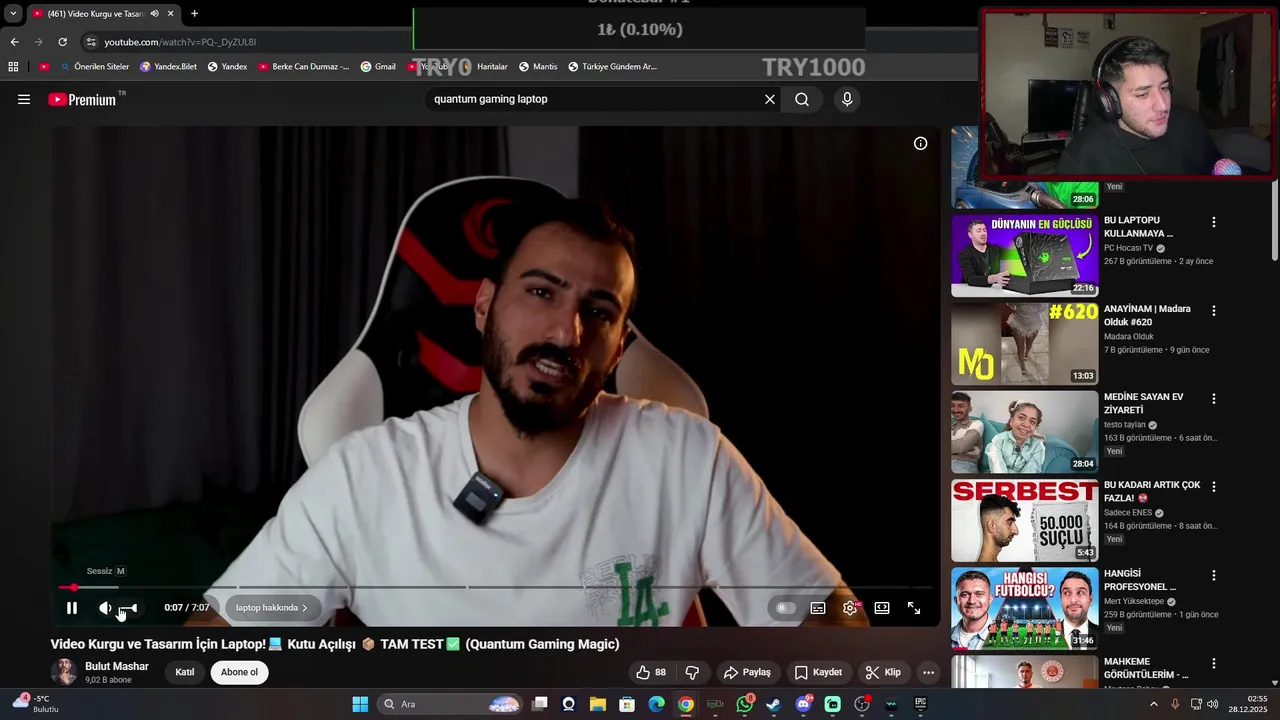Open the Gmail bookmark
Image resolution: width=1280 pixels, height=720 pixels.
(378, 67)
